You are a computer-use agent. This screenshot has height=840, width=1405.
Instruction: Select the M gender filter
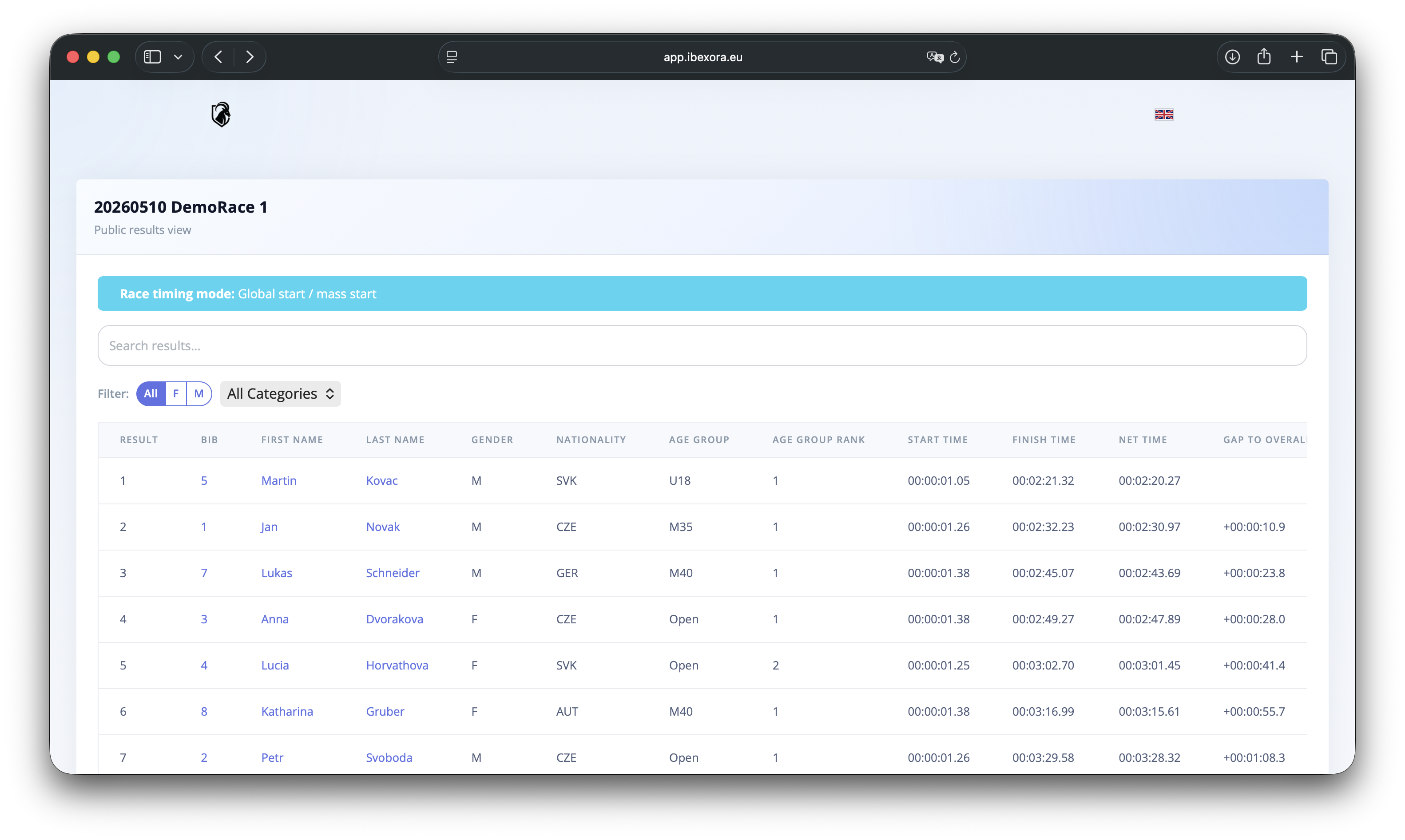tap(198, 393)
